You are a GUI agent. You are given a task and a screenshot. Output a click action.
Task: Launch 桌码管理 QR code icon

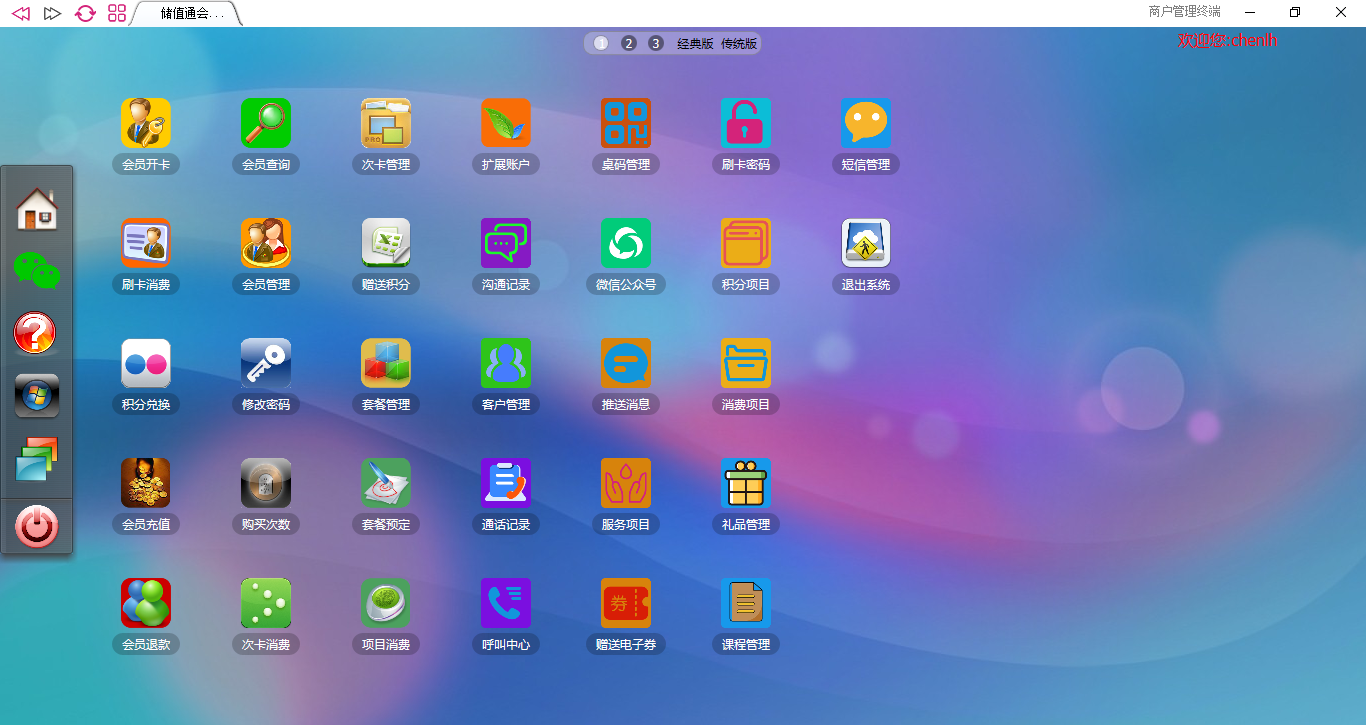(626, 123)
